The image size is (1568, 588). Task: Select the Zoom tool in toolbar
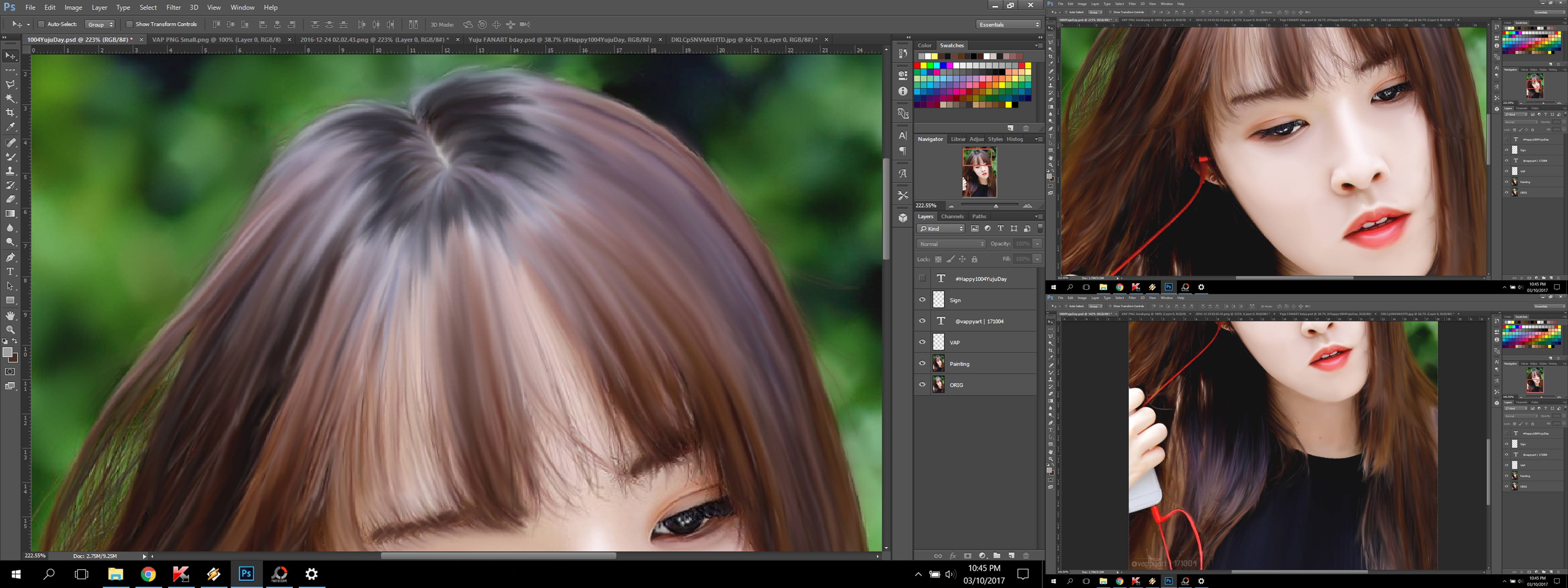(x=10, y=329)
